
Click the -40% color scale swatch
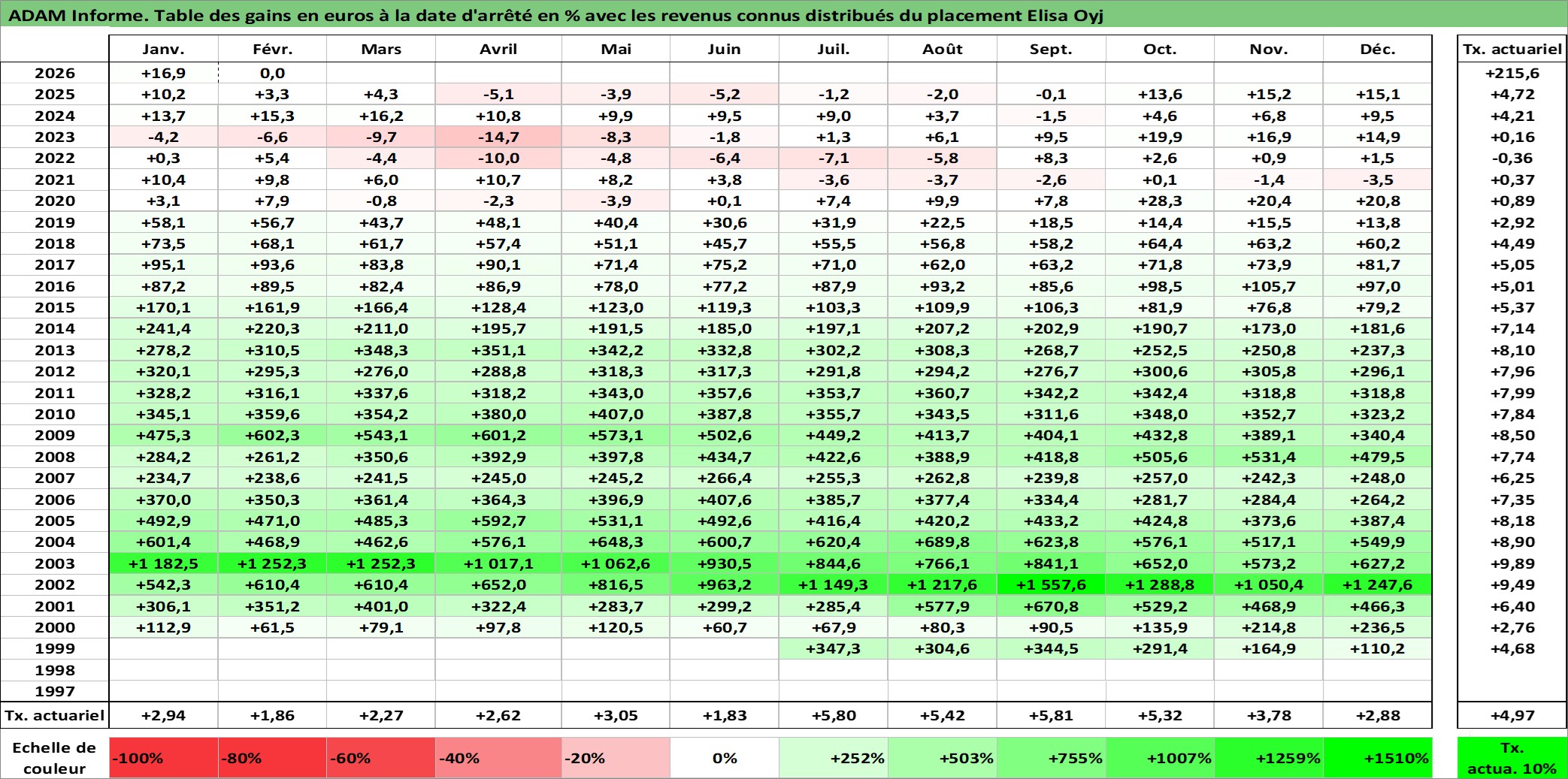coord(498,758)
